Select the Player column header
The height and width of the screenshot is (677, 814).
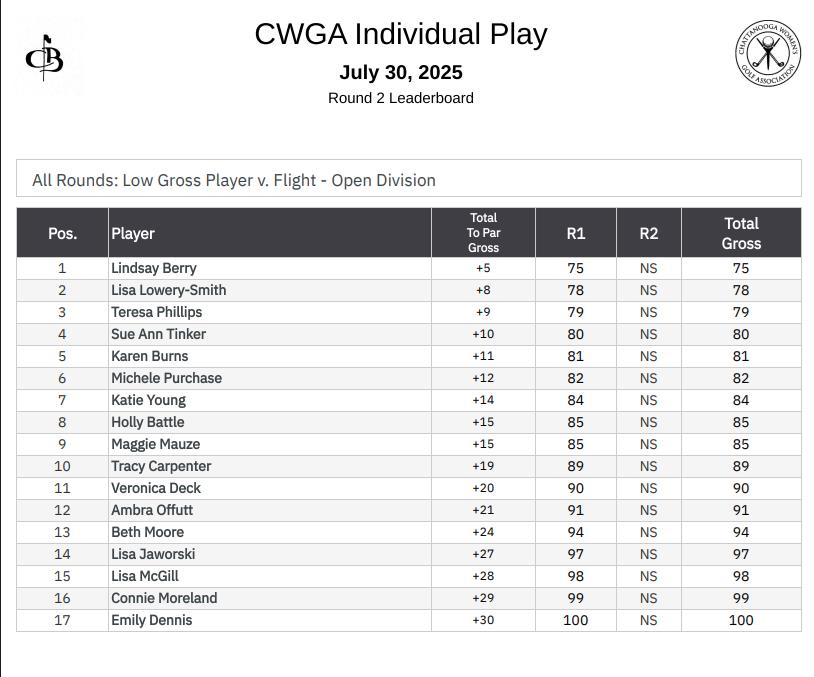tap(270, 233)
